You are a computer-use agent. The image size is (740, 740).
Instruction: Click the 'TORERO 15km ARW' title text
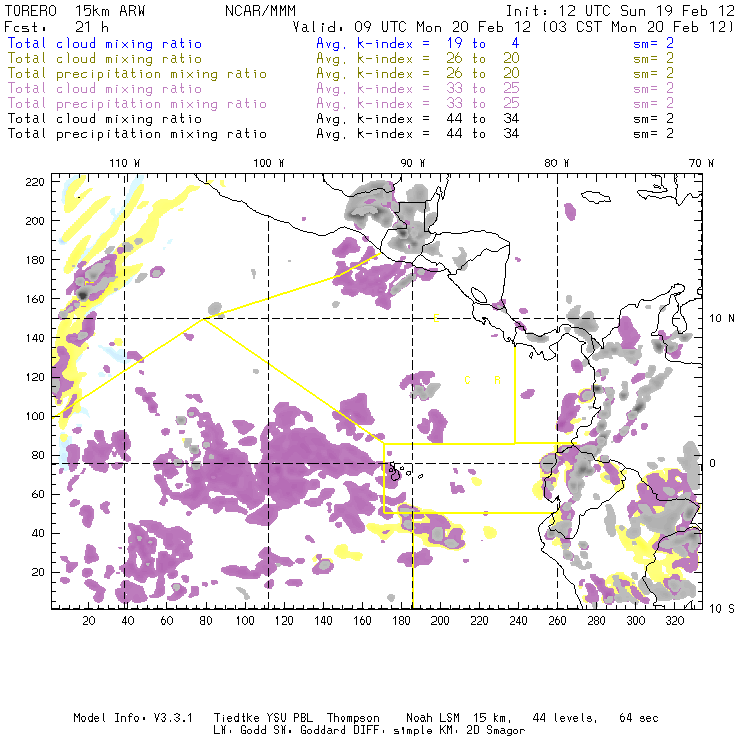tap(75, 11)
